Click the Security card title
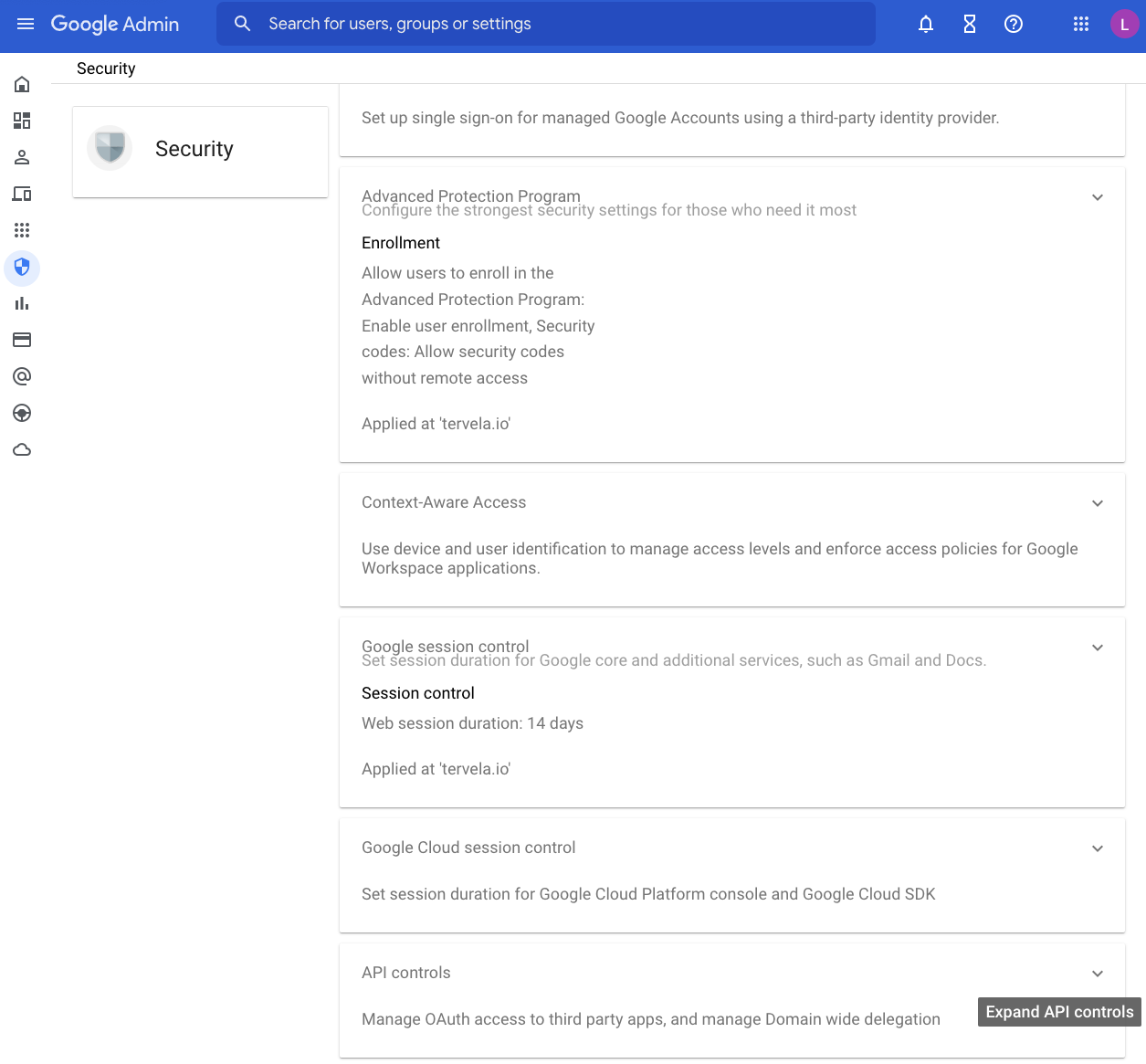This screenshot has width=1146, height=1064. (x=195, y=149)
